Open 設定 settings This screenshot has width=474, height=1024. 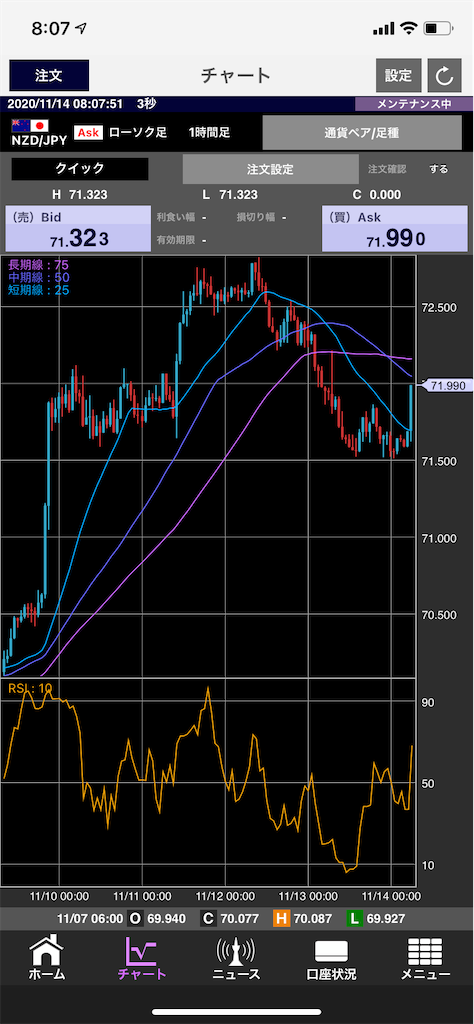click(398, 75)
